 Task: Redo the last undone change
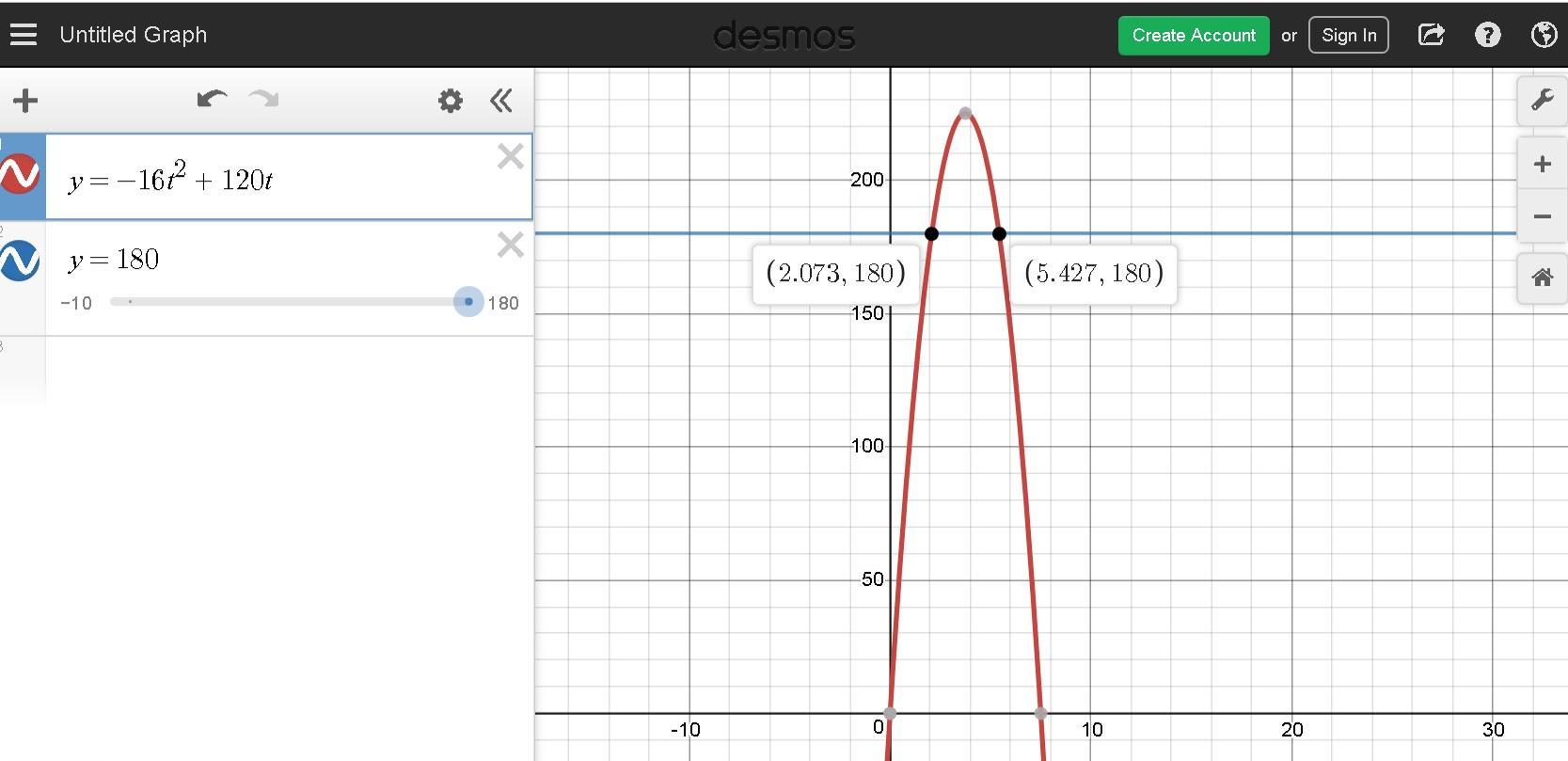pos(264,99)
